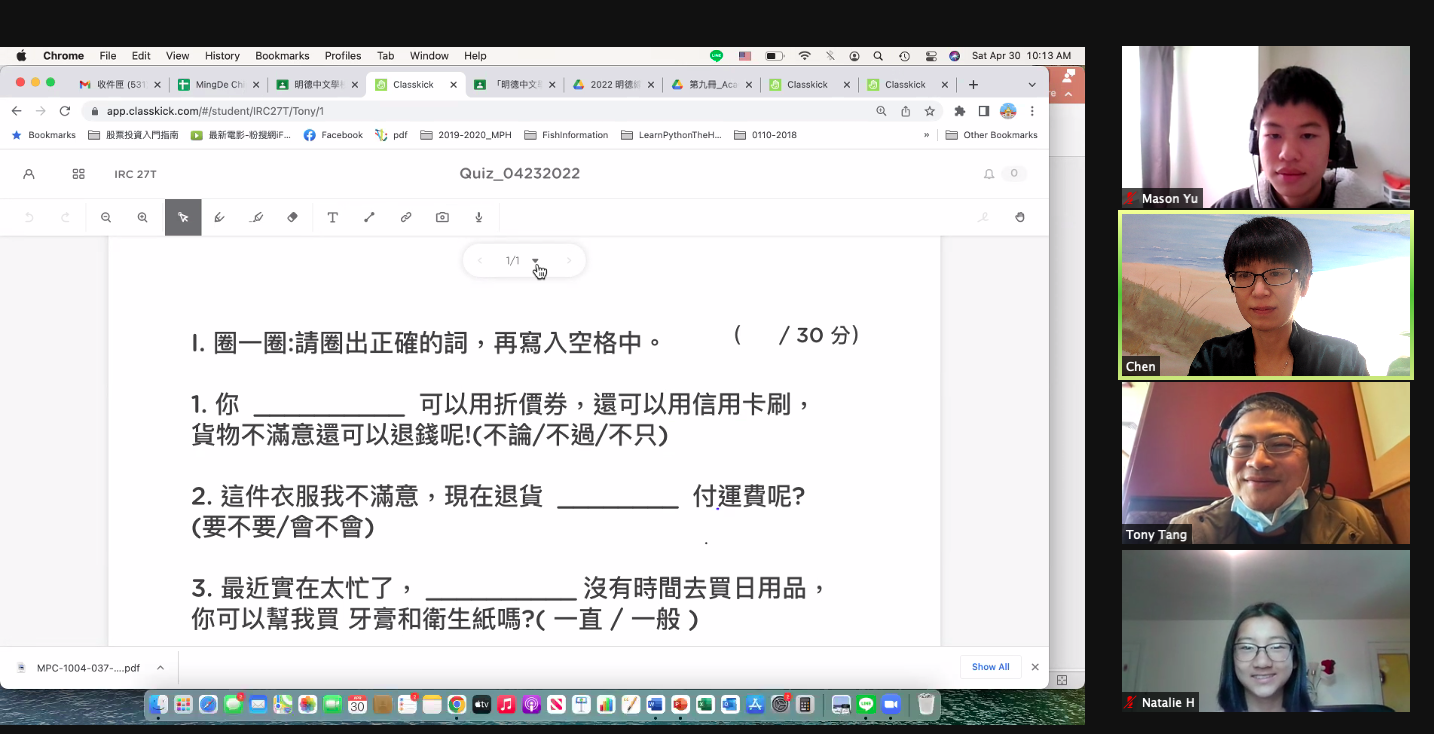Image resolution: width=1434 pixels, height=734 pixels.
Task: Click the camera tool to add an image
Action: point(442,217)
